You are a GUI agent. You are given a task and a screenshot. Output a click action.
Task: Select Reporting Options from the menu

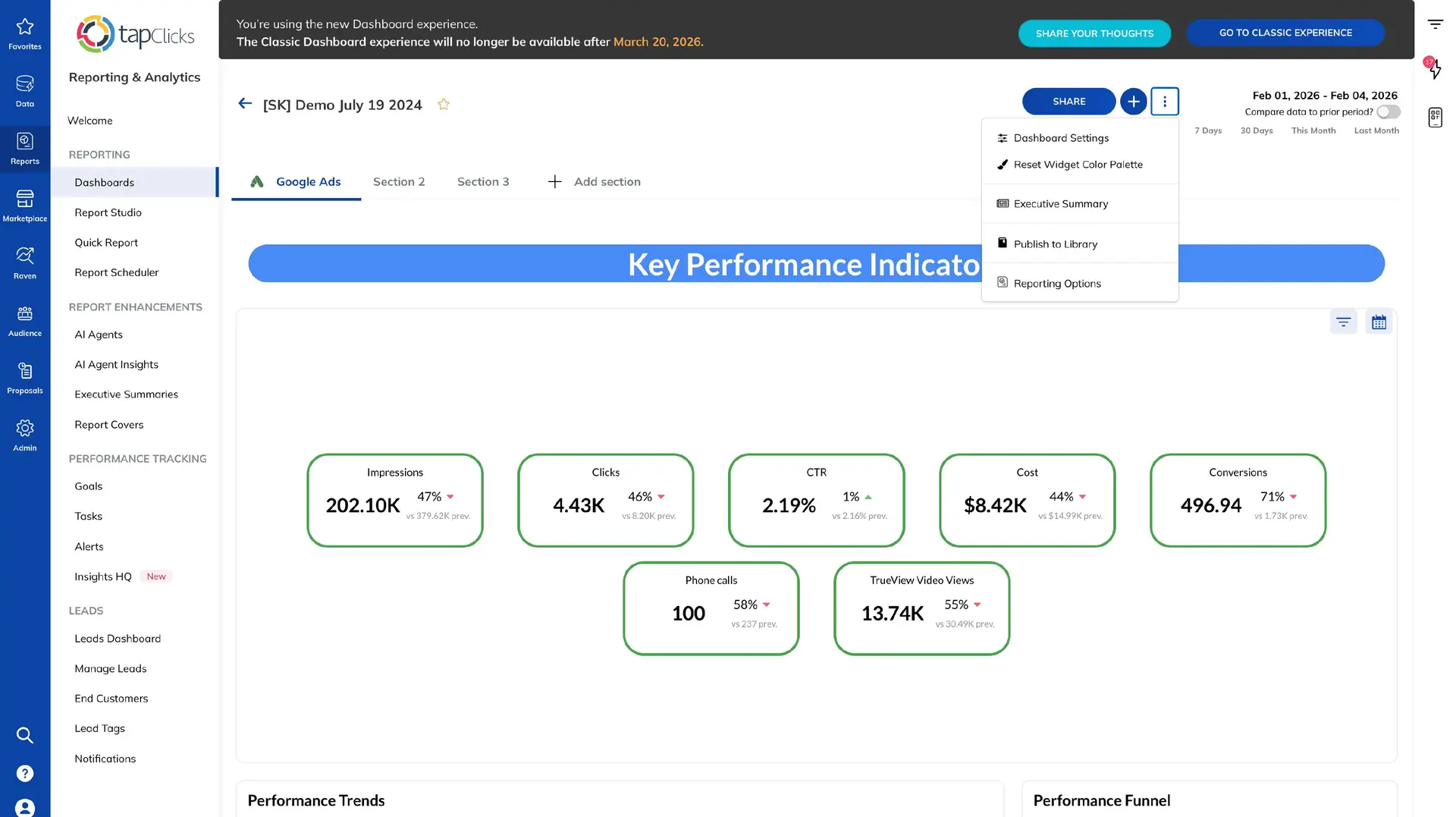1080,284
